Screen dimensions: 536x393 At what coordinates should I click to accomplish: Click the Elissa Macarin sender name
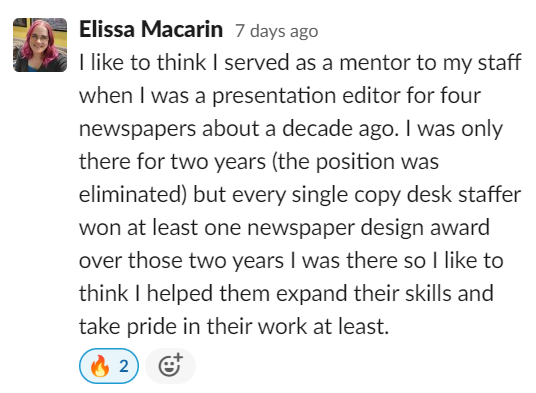point(151,29)
